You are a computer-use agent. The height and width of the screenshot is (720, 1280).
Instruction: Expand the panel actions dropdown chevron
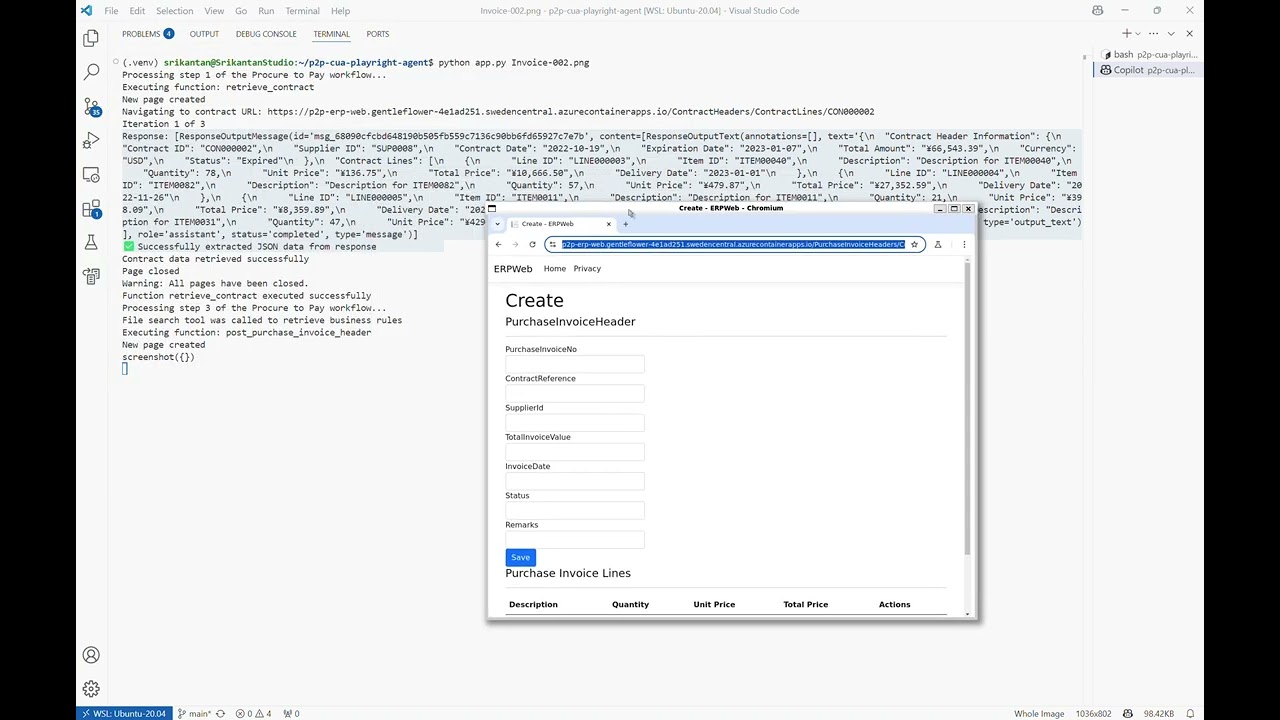click(1171, 33)
